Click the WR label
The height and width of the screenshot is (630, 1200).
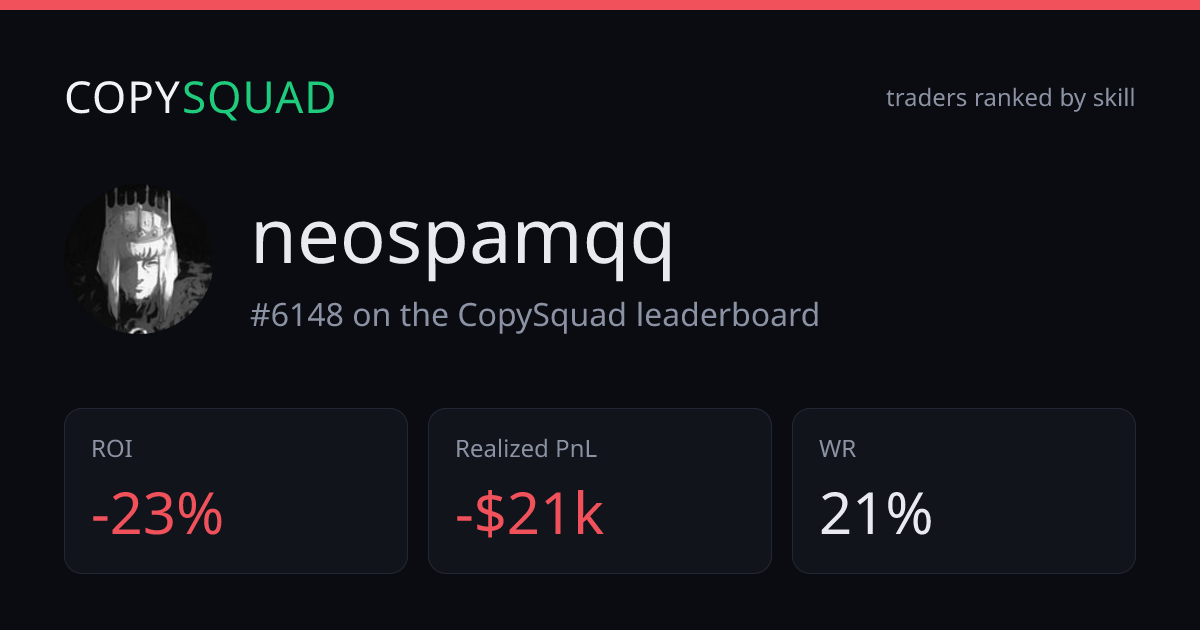(x=837, y=449)
